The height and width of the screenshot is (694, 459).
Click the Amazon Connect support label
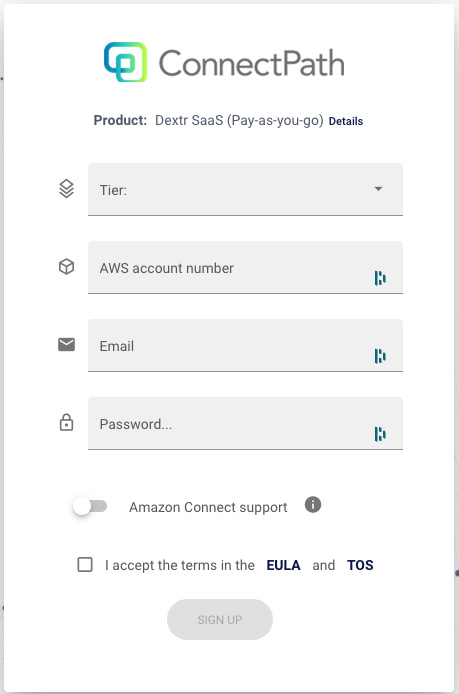point(208,507)
